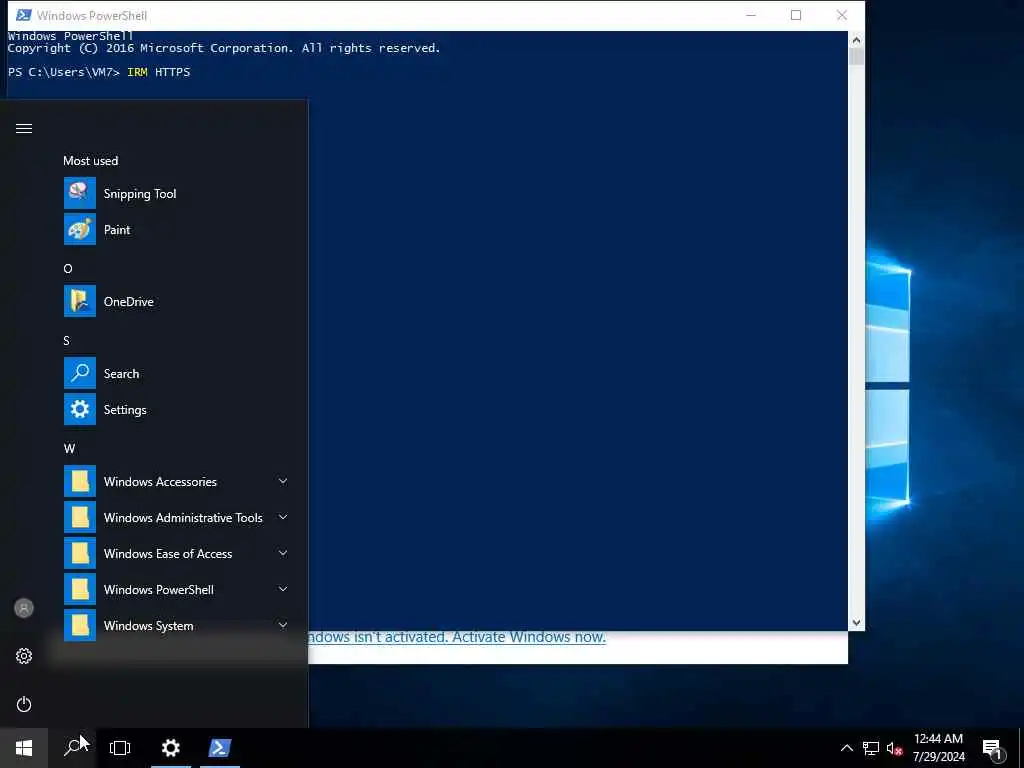Viewport: 1024px width, 768px height.
Task: Open the muted volume tray icon
Action: point(895,748)
